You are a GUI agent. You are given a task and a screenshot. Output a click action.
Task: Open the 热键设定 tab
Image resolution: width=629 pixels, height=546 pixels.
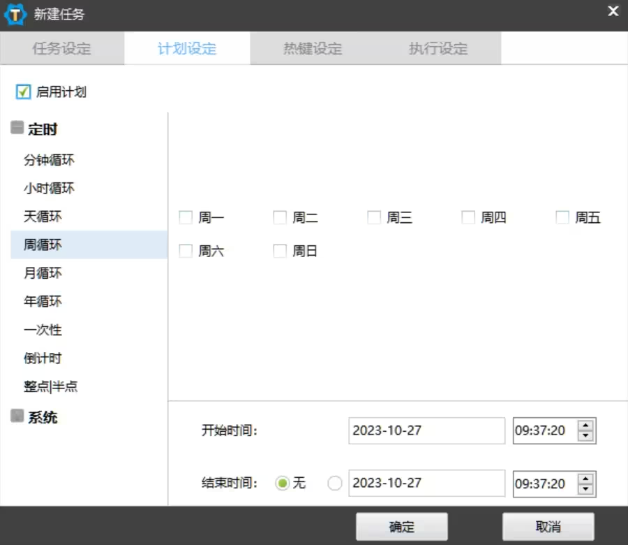313,48
